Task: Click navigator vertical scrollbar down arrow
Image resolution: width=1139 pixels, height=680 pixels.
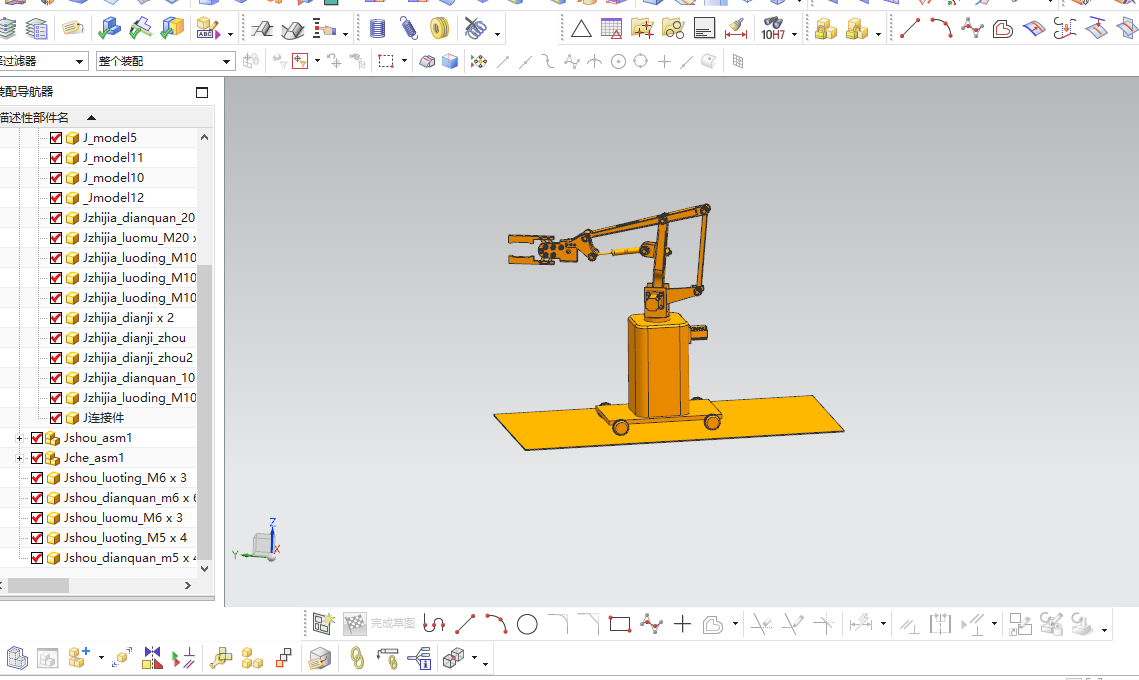Action: coord(205,569)
